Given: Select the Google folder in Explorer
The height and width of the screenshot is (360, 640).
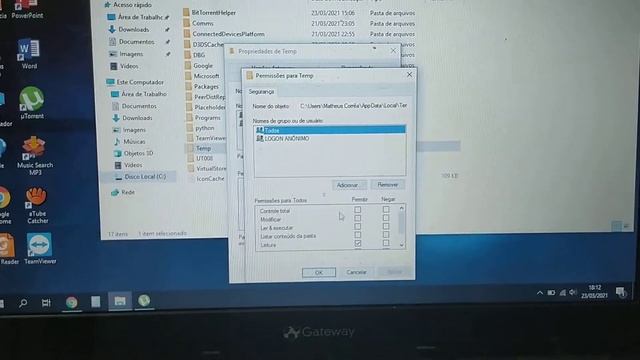Looking at the screenshot, I should click(198, 65).
